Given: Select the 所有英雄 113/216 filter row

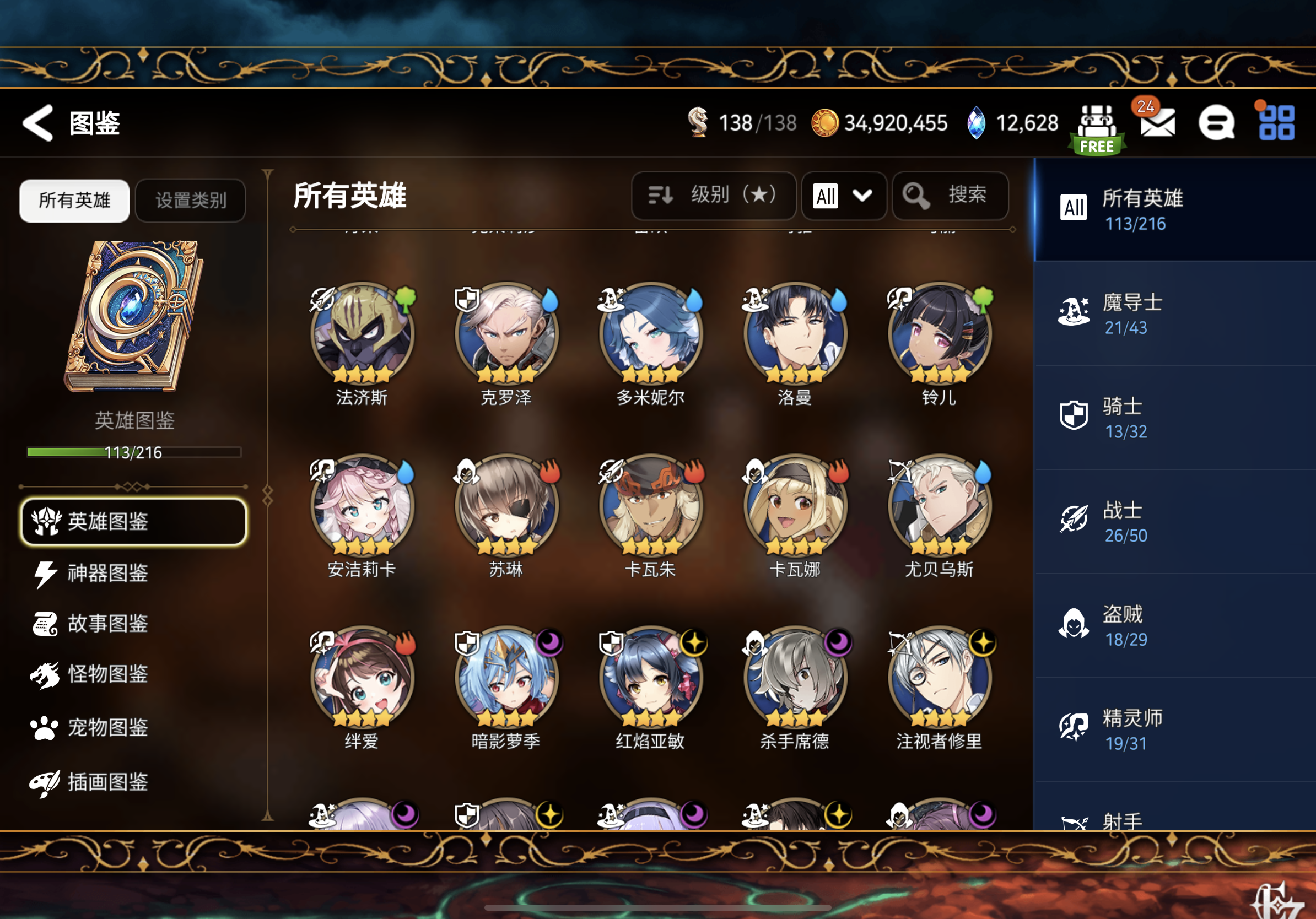Looking at the screenshot, I should tap(1175, 210).
